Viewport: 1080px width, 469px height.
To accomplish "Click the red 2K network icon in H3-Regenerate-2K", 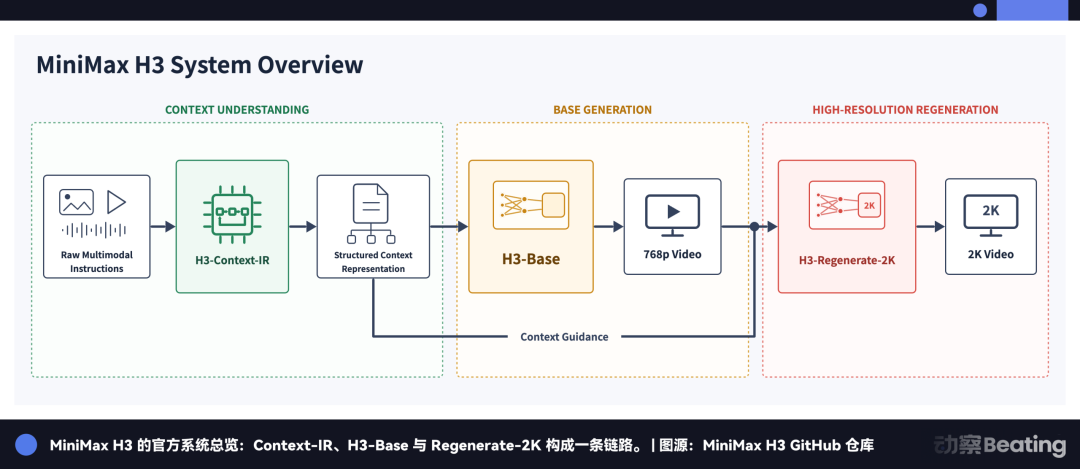I will coord(847,205).
